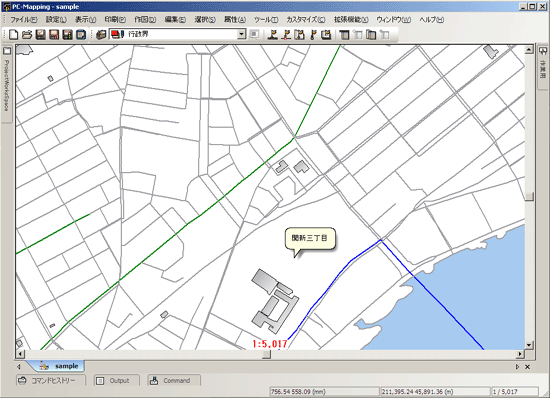
Task: Click the tiled windows panel icon
Action: 371,34
